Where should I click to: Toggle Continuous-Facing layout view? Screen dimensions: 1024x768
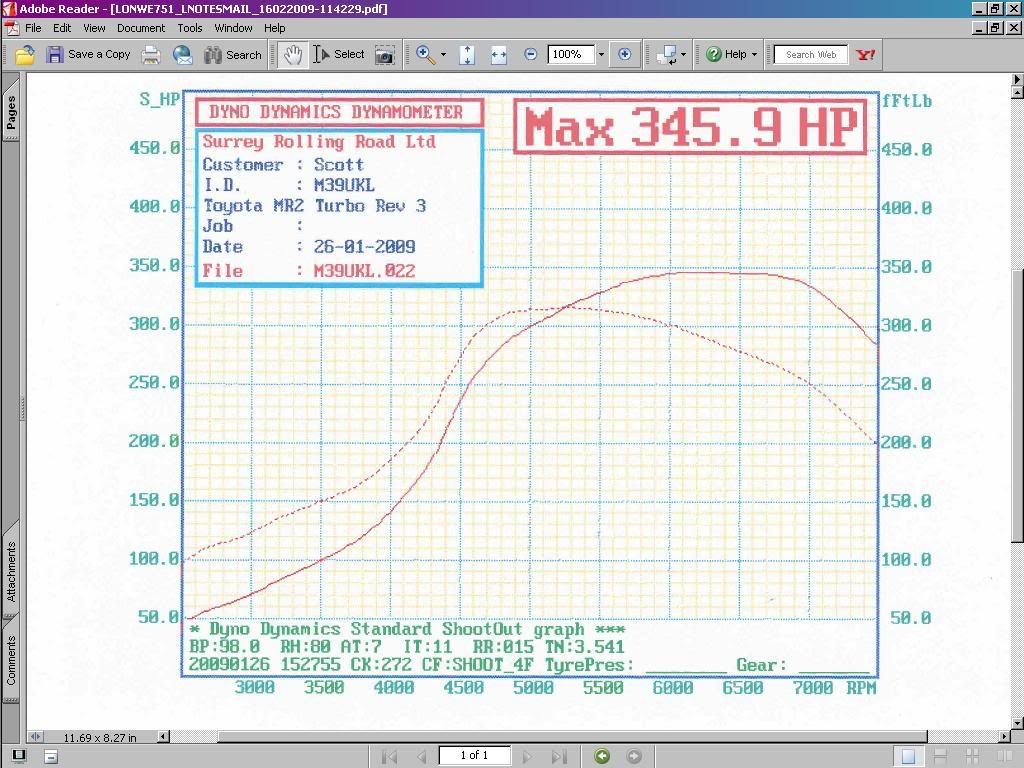(972, 756)
